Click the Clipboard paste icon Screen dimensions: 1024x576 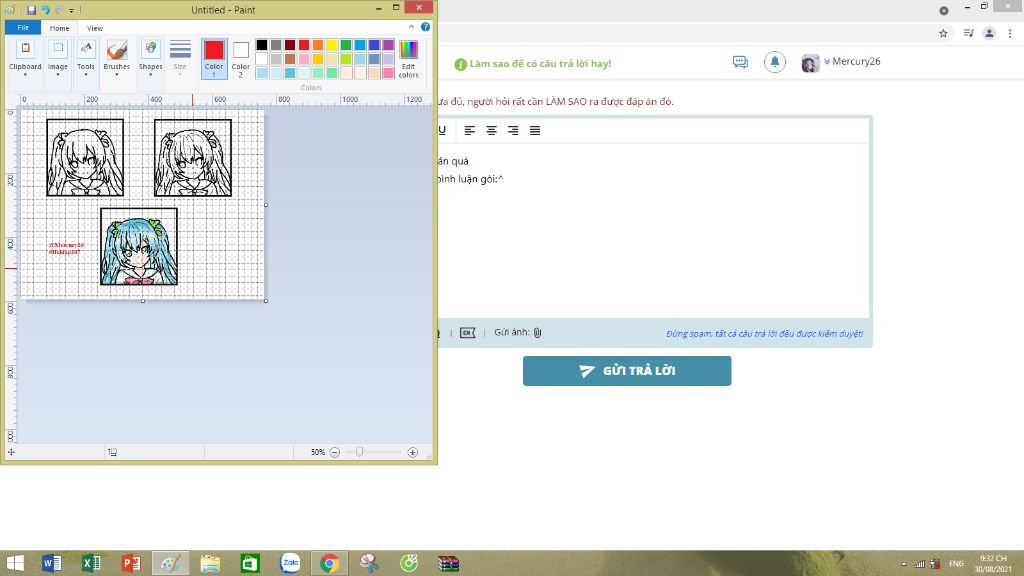[x=25, y=48]
